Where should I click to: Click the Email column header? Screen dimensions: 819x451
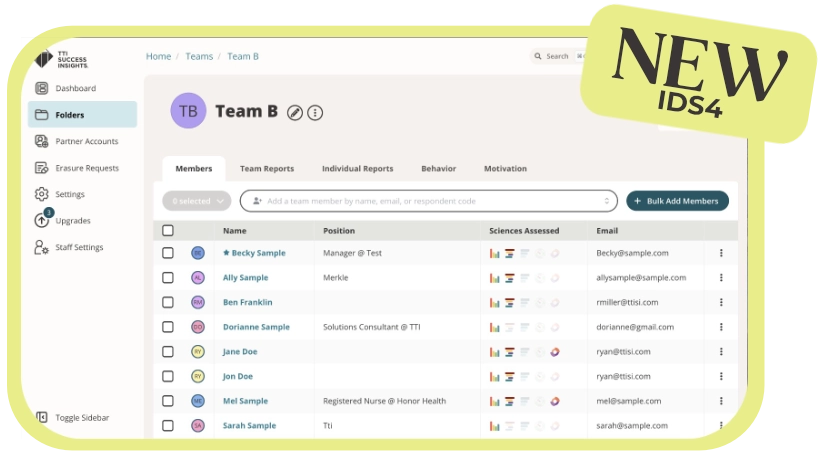(x=607, y=230)
